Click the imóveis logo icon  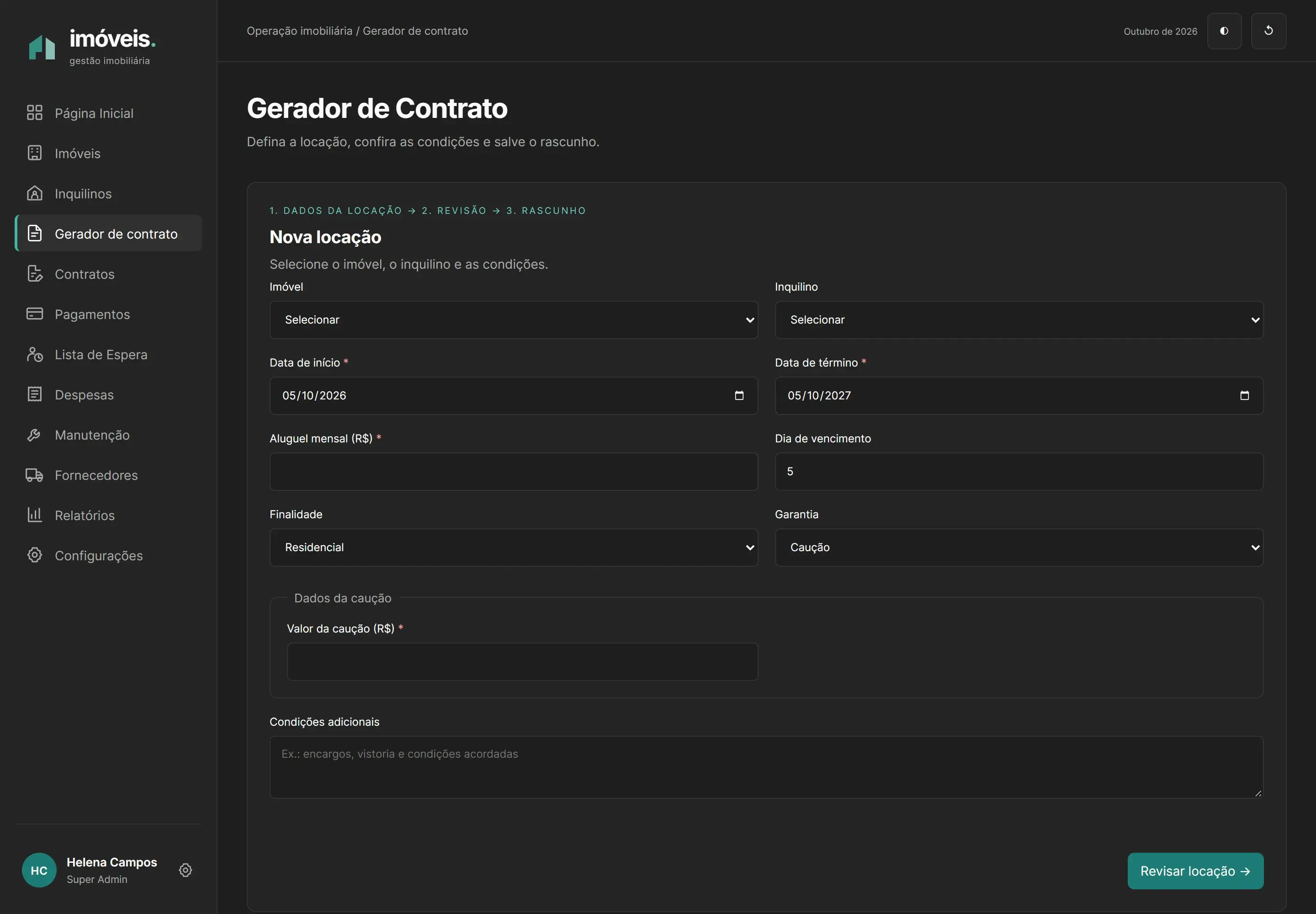(42, 47)
